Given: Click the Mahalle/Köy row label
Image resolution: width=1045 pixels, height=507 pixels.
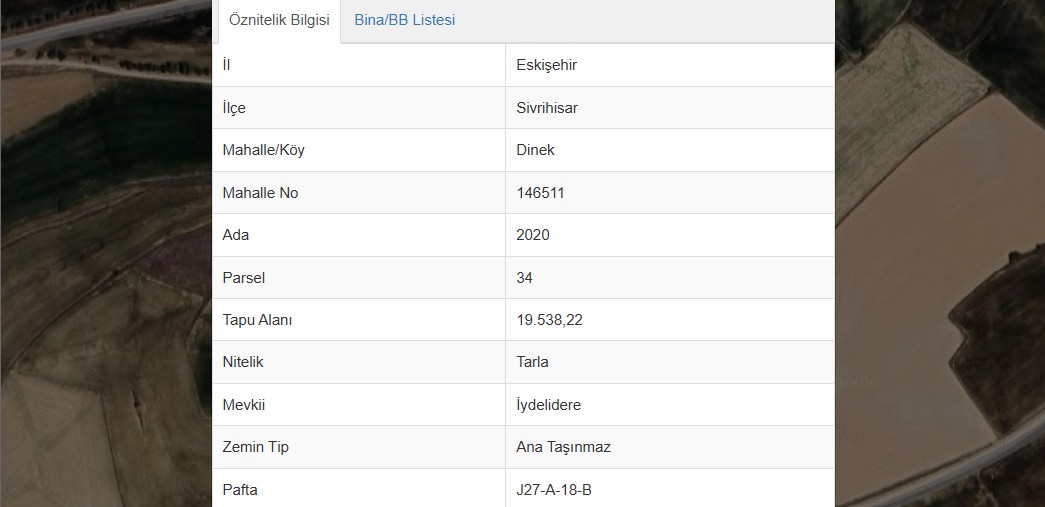Looking at the screenshot, I should [x=263, y=150].
